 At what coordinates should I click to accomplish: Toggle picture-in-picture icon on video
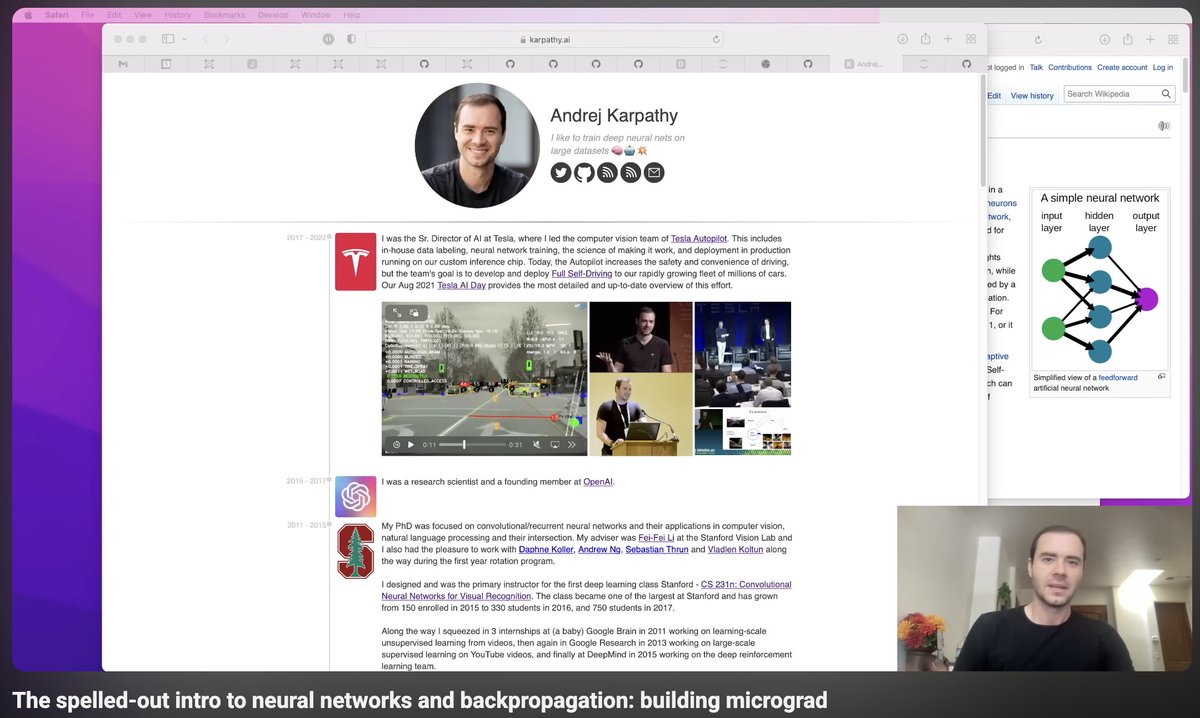coord(414,313)
